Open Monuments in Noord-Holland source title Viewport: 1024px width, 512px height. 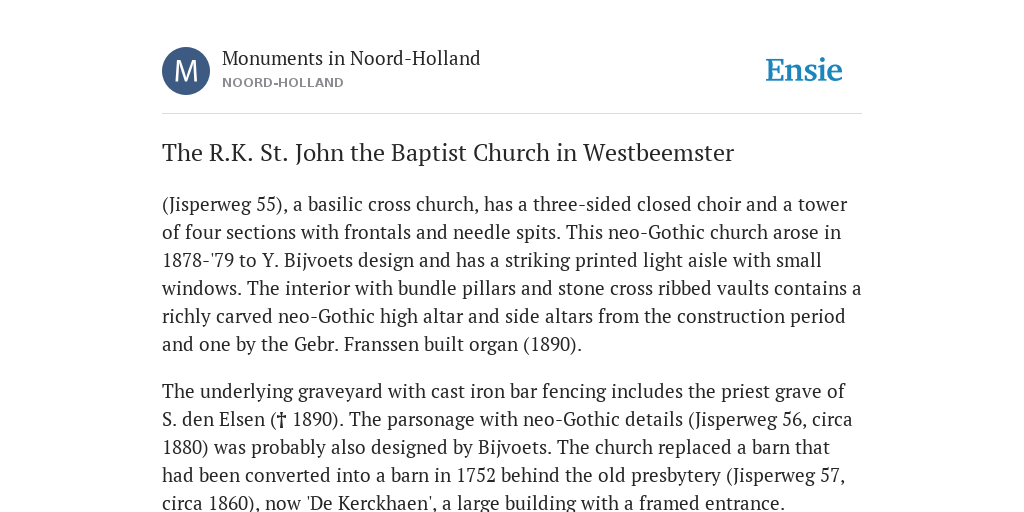[x=351, y=58]
